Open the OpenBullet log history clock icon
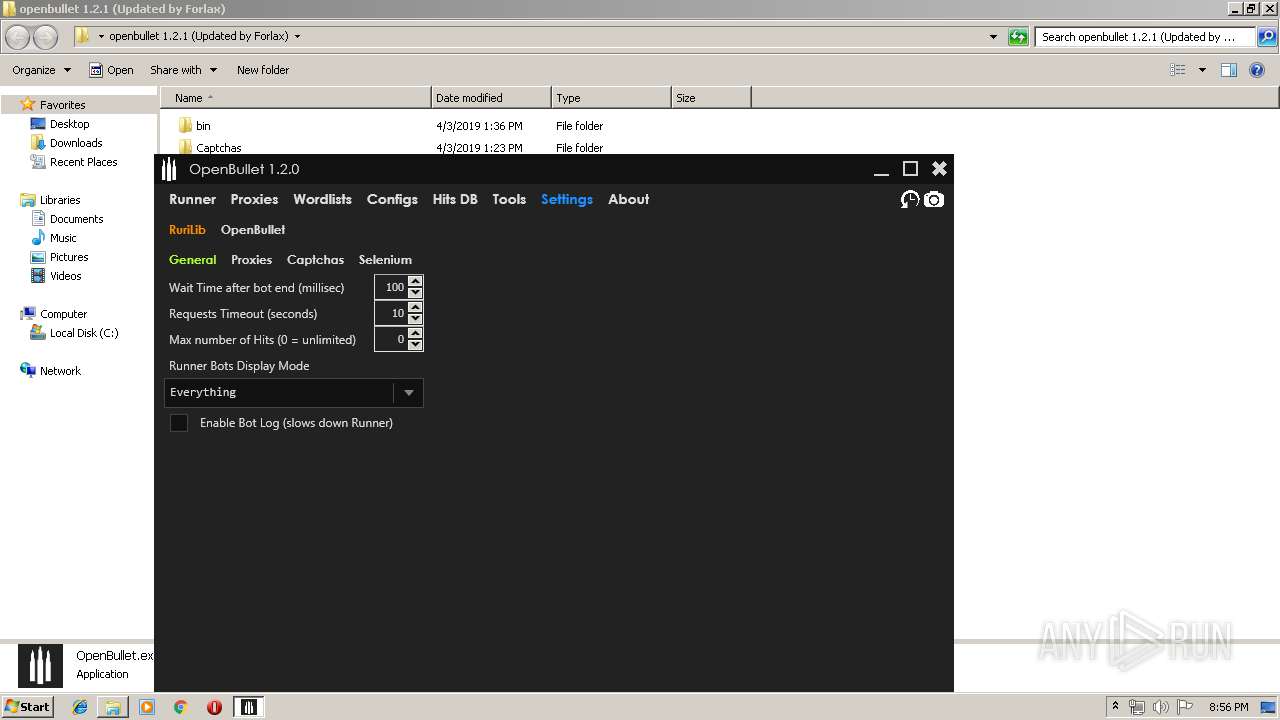Image resolution: width=1280 pixels, height=720 pixels. tap(909, 199)
